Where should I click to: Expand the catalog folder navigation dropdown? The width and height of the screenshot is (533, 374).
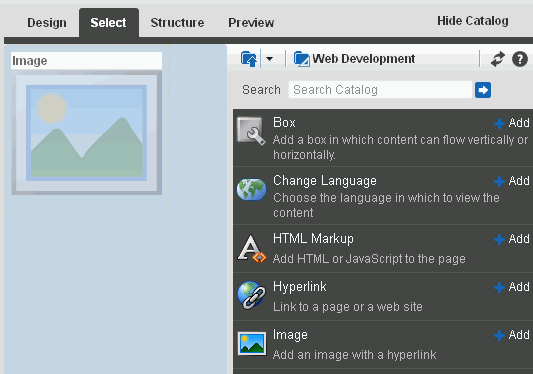(x=269, y=59)
